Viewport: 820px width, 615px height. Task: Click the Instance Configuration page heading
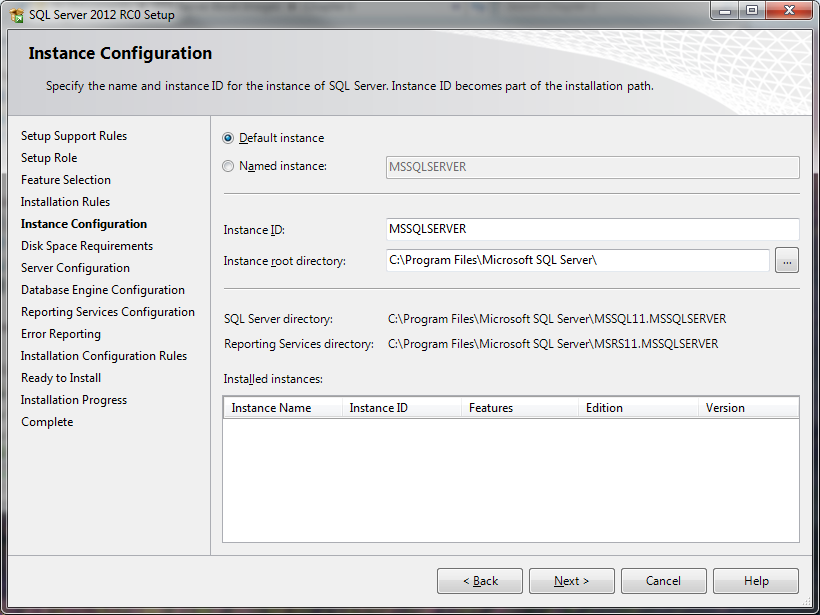coord(120,53)
